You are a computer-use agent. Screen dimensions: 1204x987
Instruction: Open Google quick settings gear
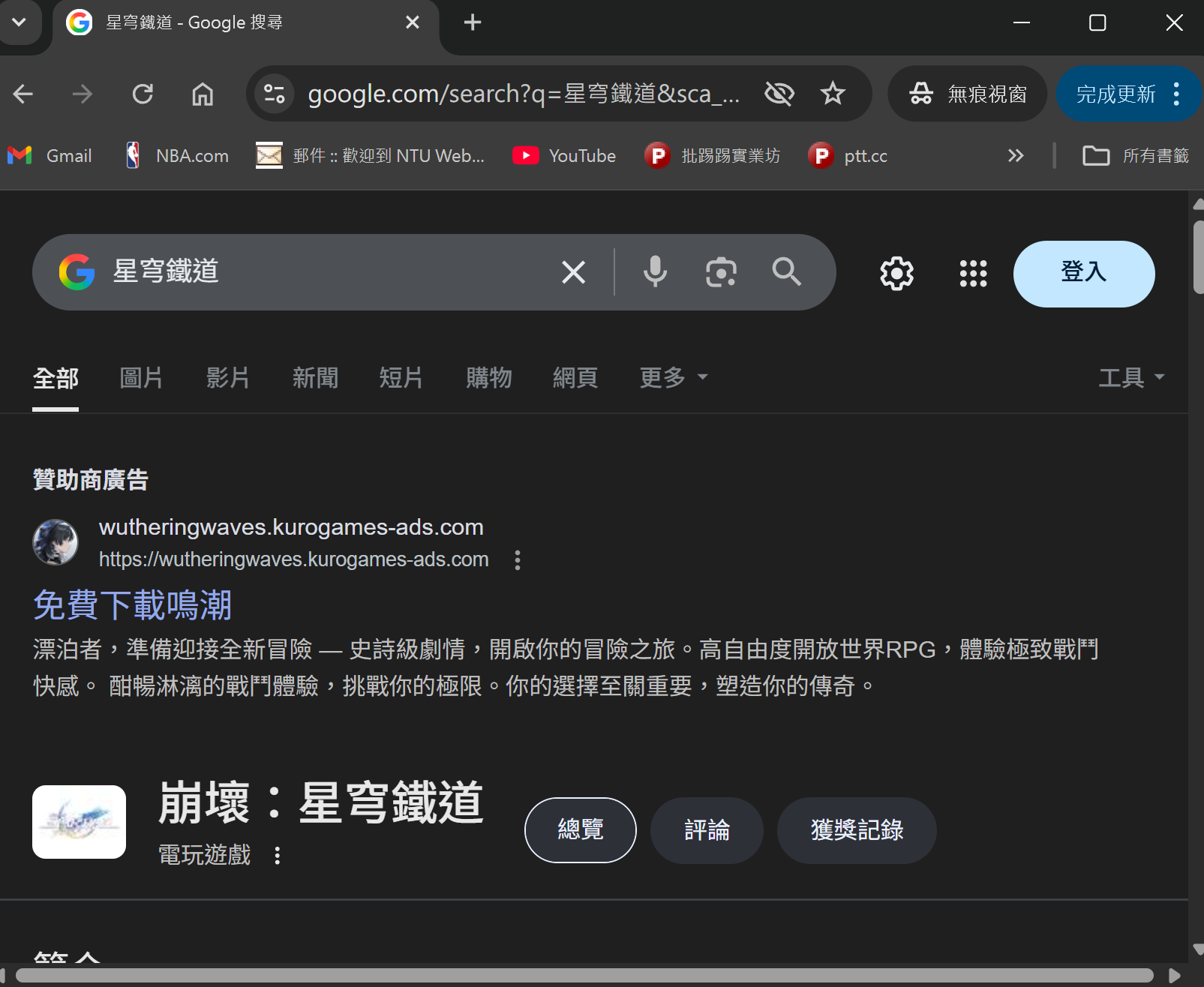click(897, 274)
